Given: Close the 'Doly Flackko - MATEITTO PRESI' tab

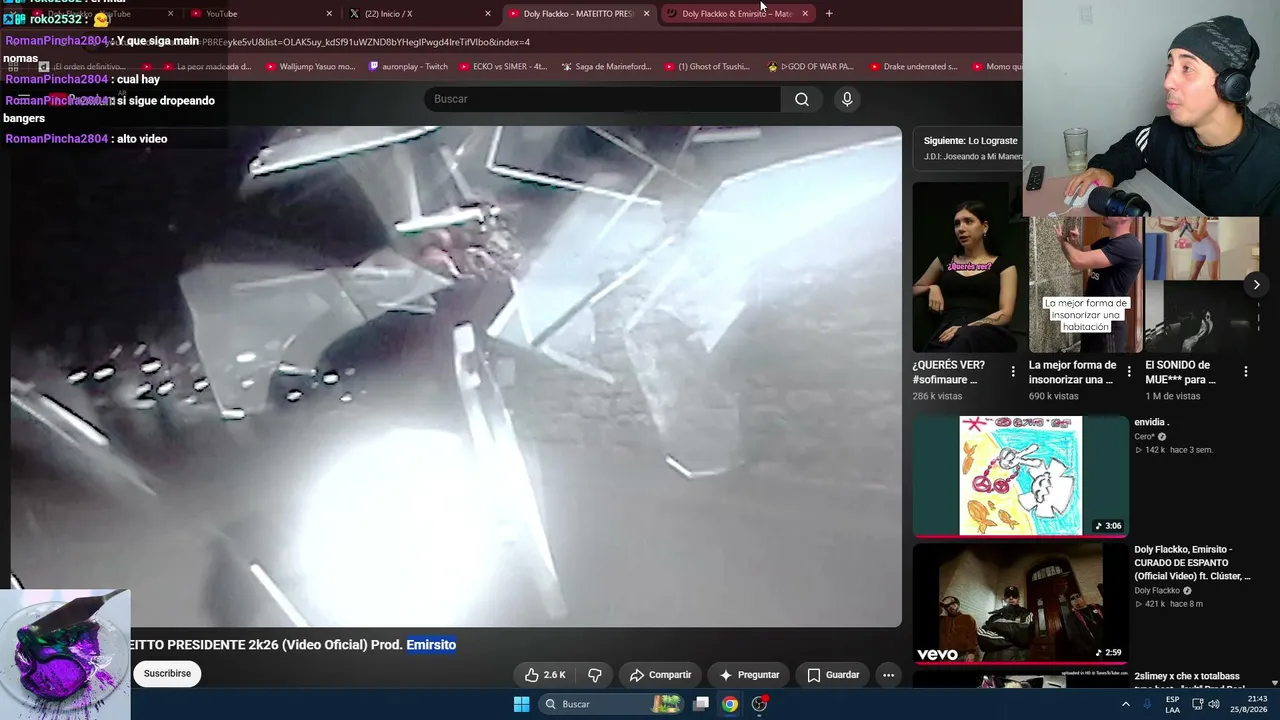Looking at the screenshot, I should pos(646,14).
